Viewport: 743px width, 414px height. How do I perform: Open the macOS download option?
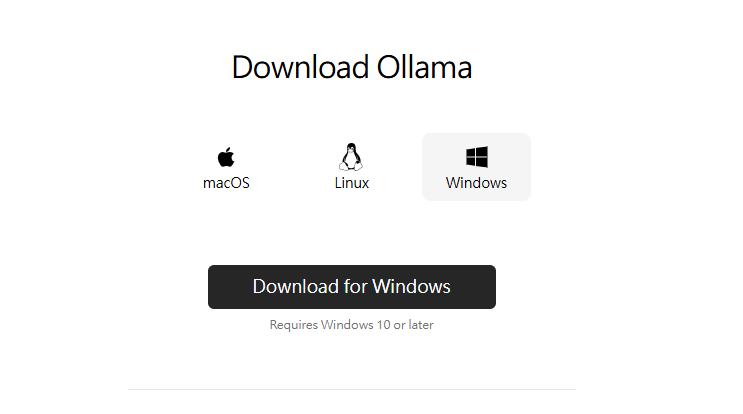point(226,167)
